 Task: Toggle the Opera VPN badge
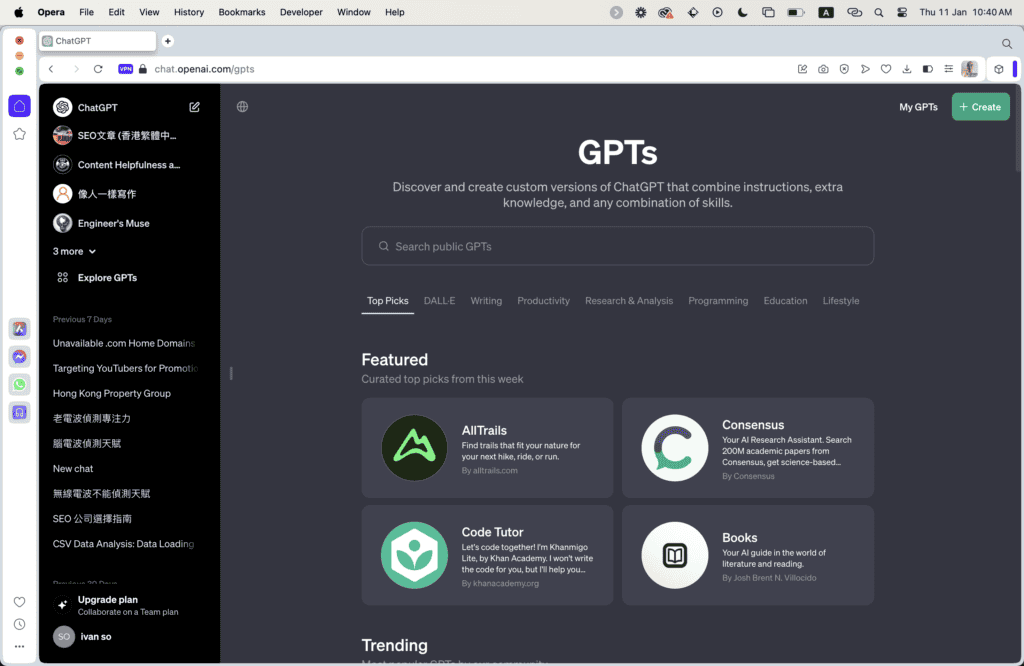(x=125, y=69)
